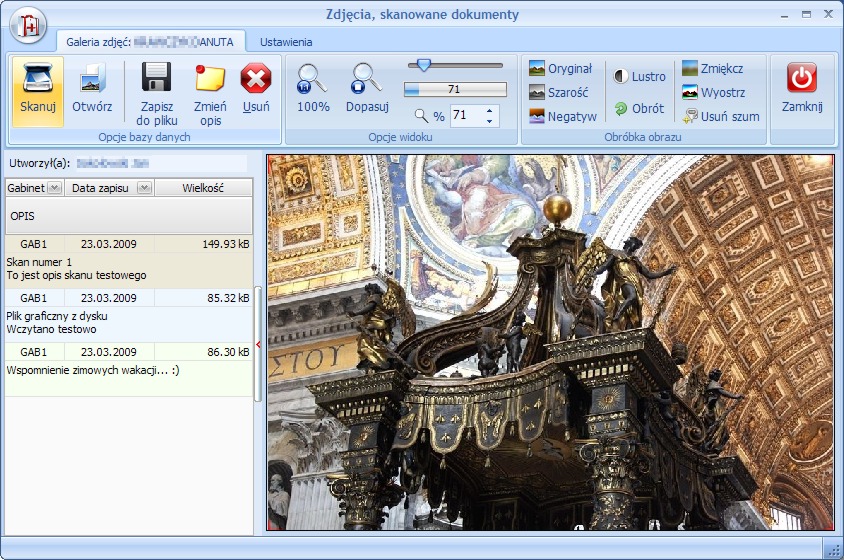This screenshot has width=844, height=560.
Task: Restore the Oryginał image
Action: [x=560, y=69]
